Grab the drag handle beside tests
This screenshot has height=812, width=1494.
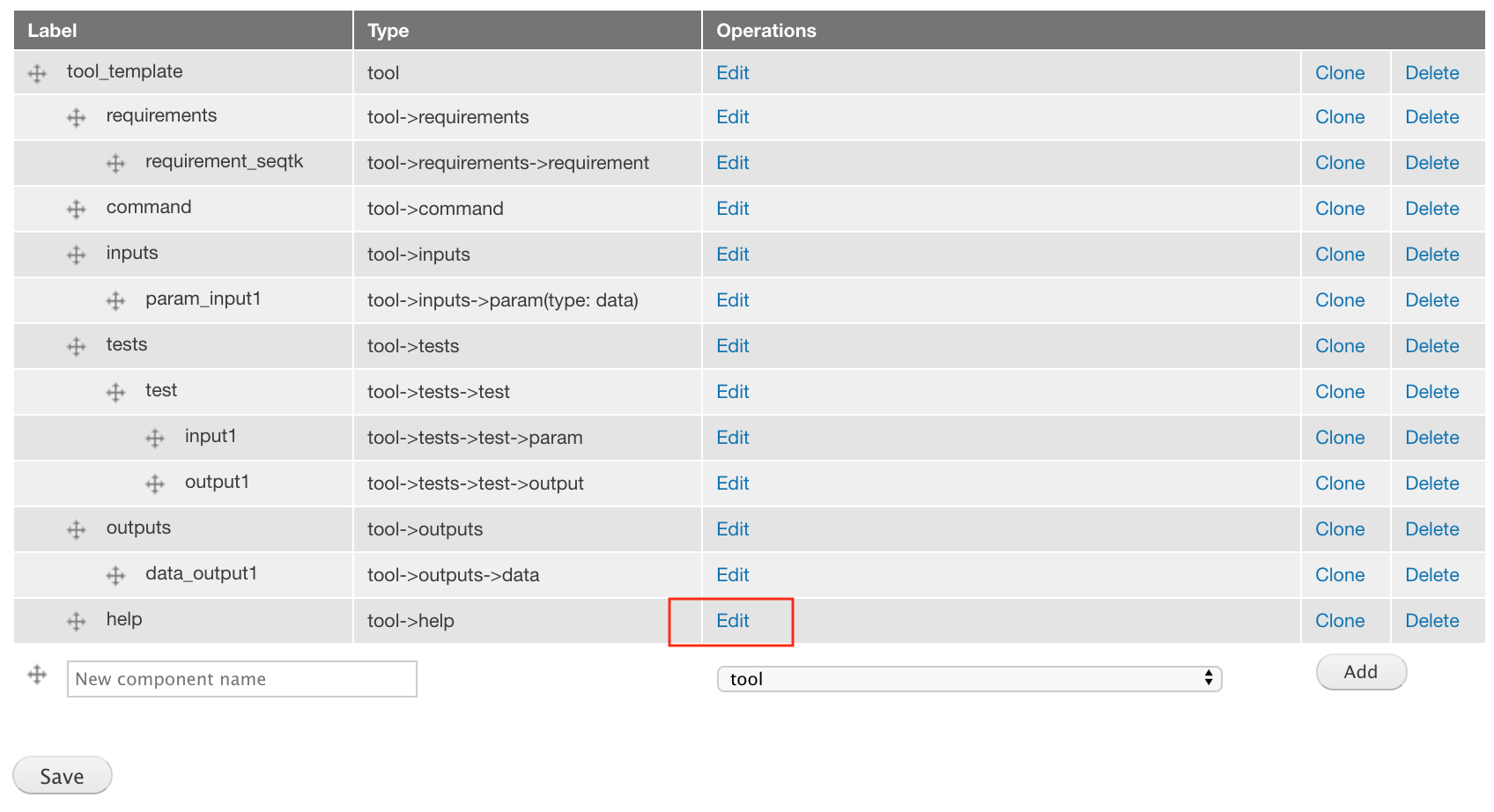(77, 346)
